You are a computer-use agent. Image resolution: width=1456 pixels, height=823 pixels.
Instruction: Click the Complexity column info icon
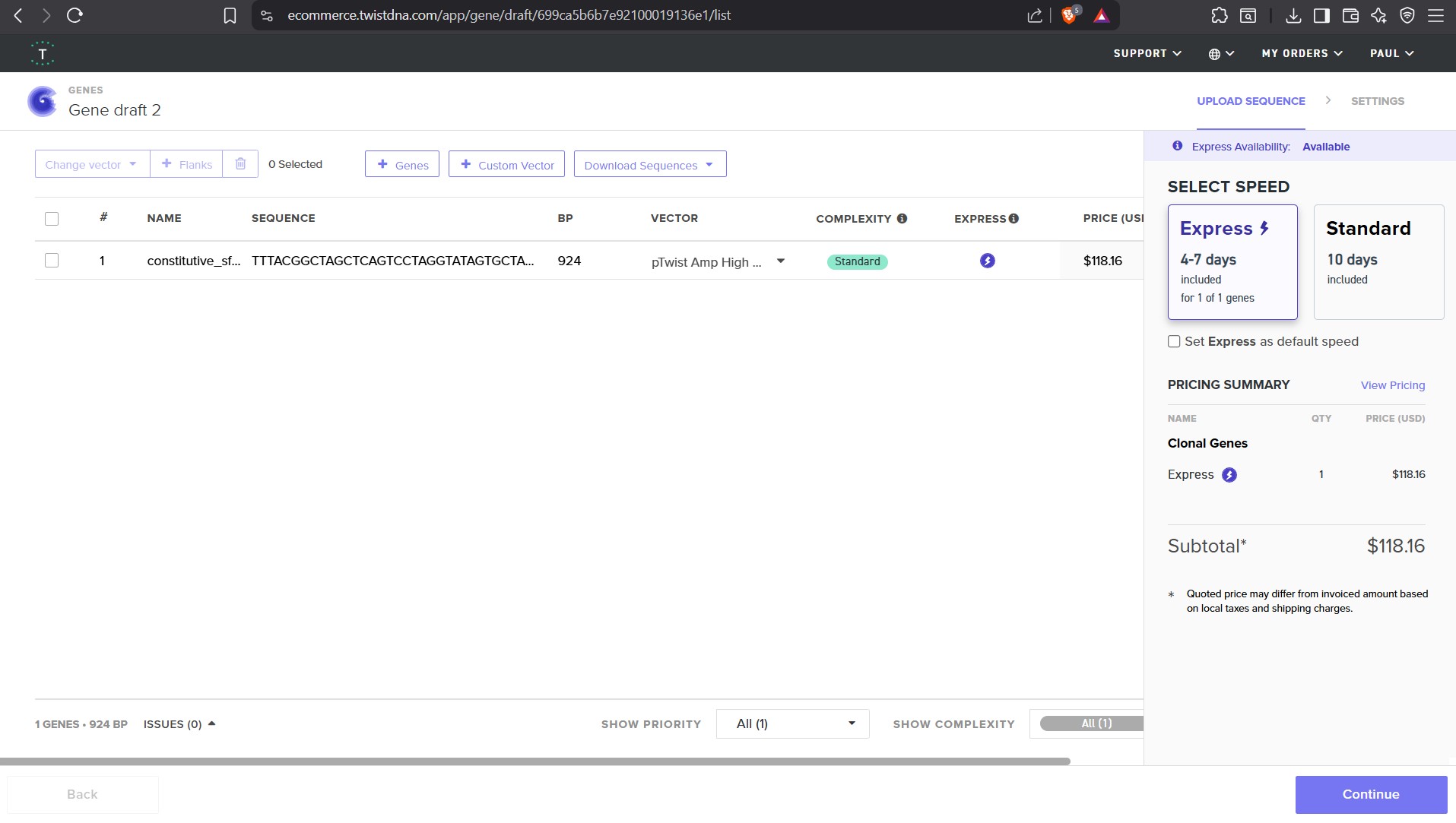pos(902,219)
